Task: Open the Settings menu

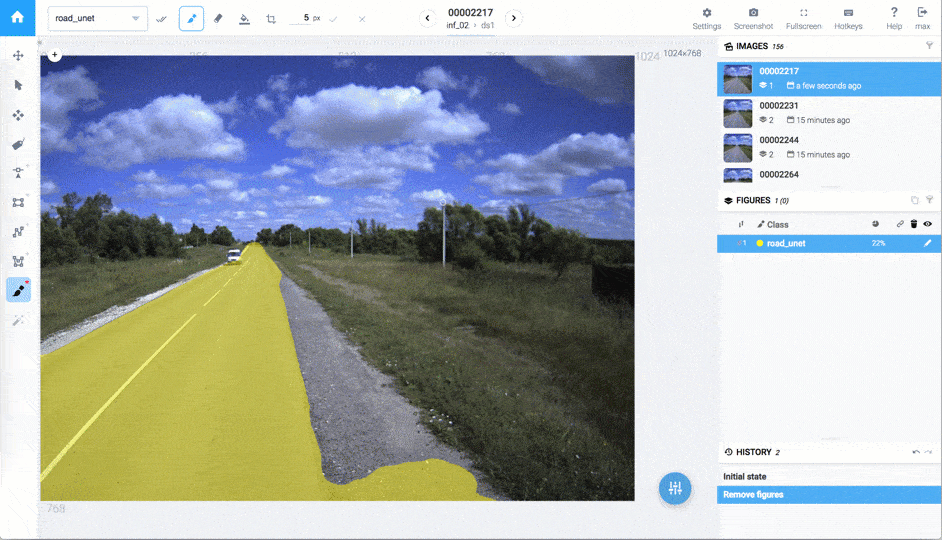Action: 706,18
